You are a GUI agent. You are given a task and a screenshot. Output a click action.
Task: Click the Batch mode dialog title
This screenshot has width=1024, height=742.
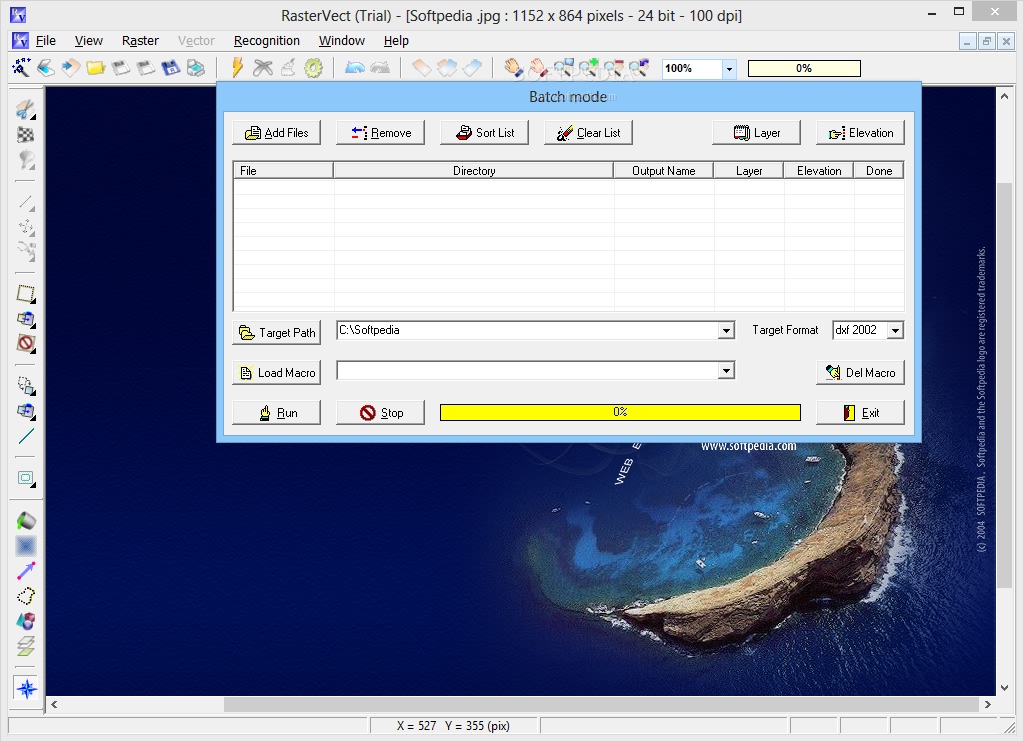[x=568, y=97]
